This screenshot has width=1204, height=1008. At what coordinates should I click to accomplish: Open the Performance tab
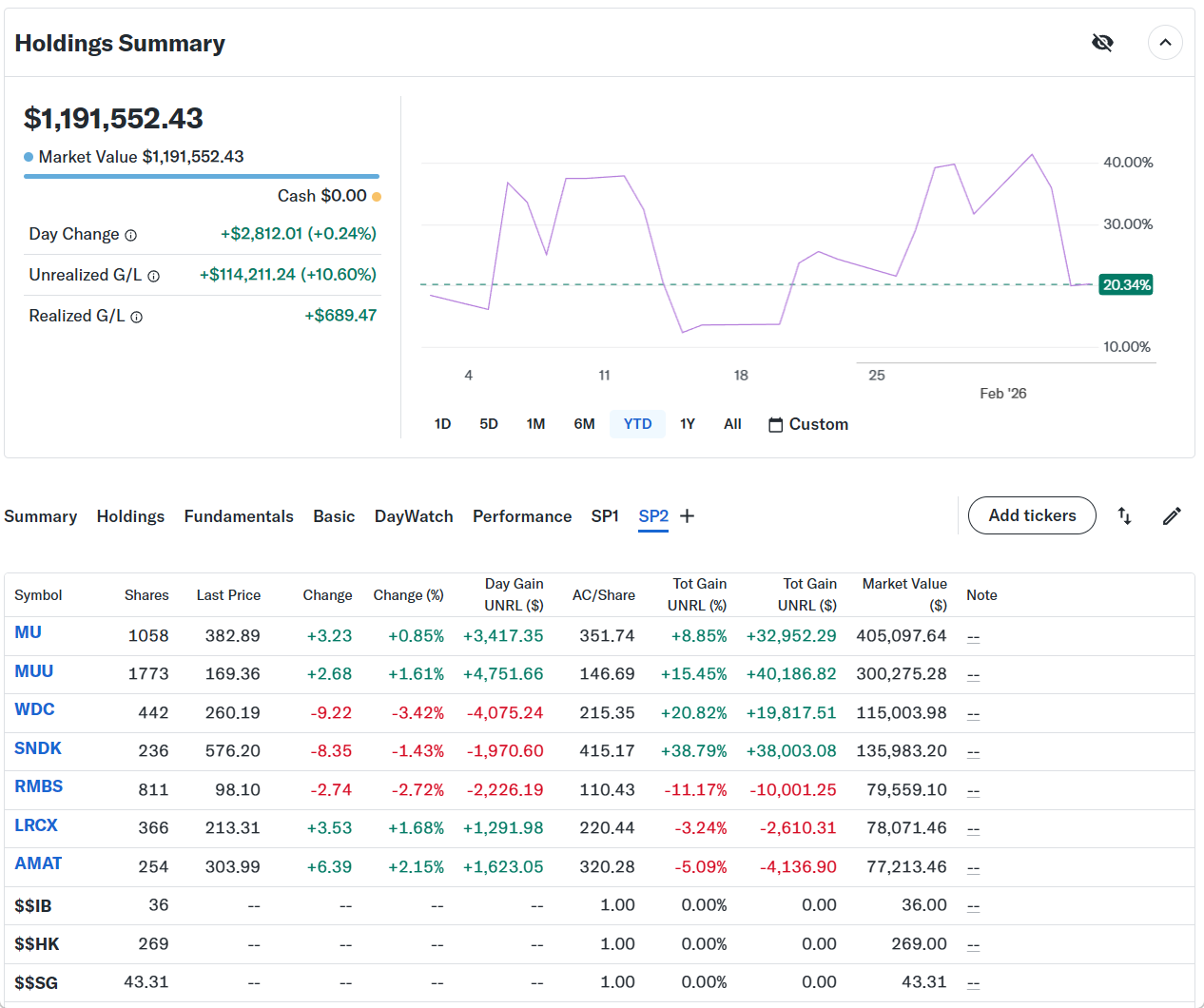point(521,516)
